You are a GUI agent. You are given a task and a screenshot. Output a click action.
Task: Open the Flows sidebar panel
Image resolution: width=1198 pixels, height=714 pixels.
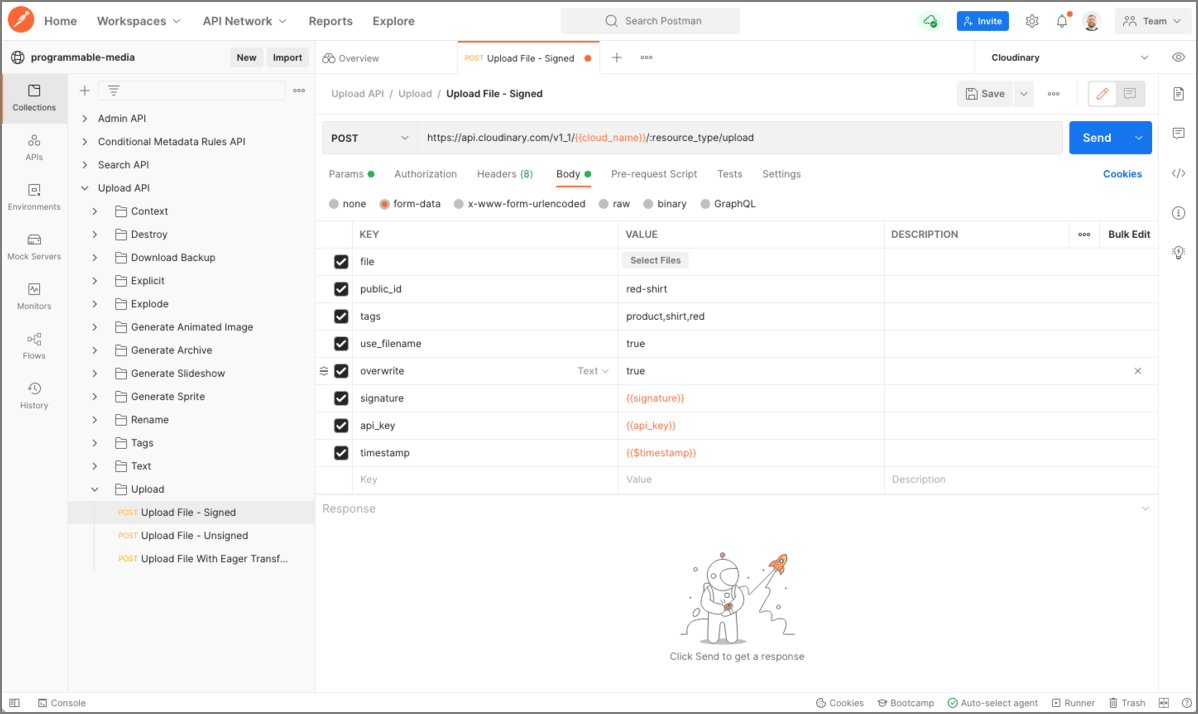click(34, 346)
